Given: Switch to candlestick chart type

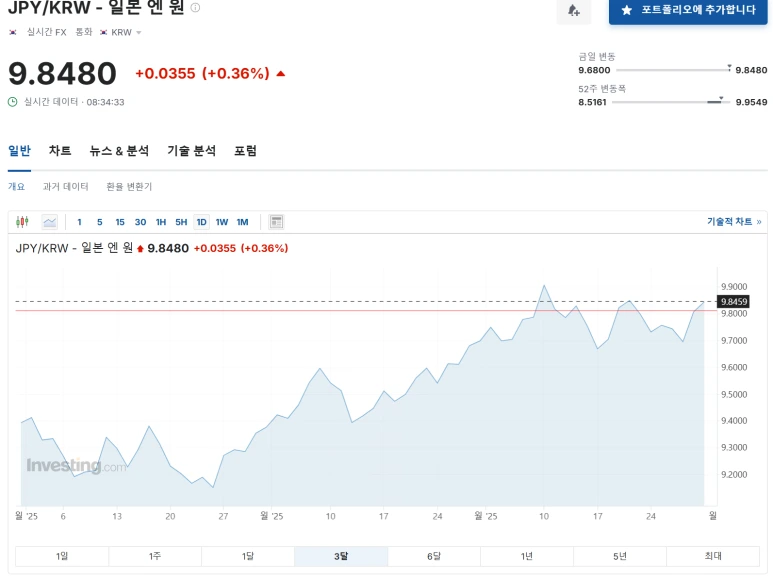Looking at the screenshot, I should (x=22, y=222).
